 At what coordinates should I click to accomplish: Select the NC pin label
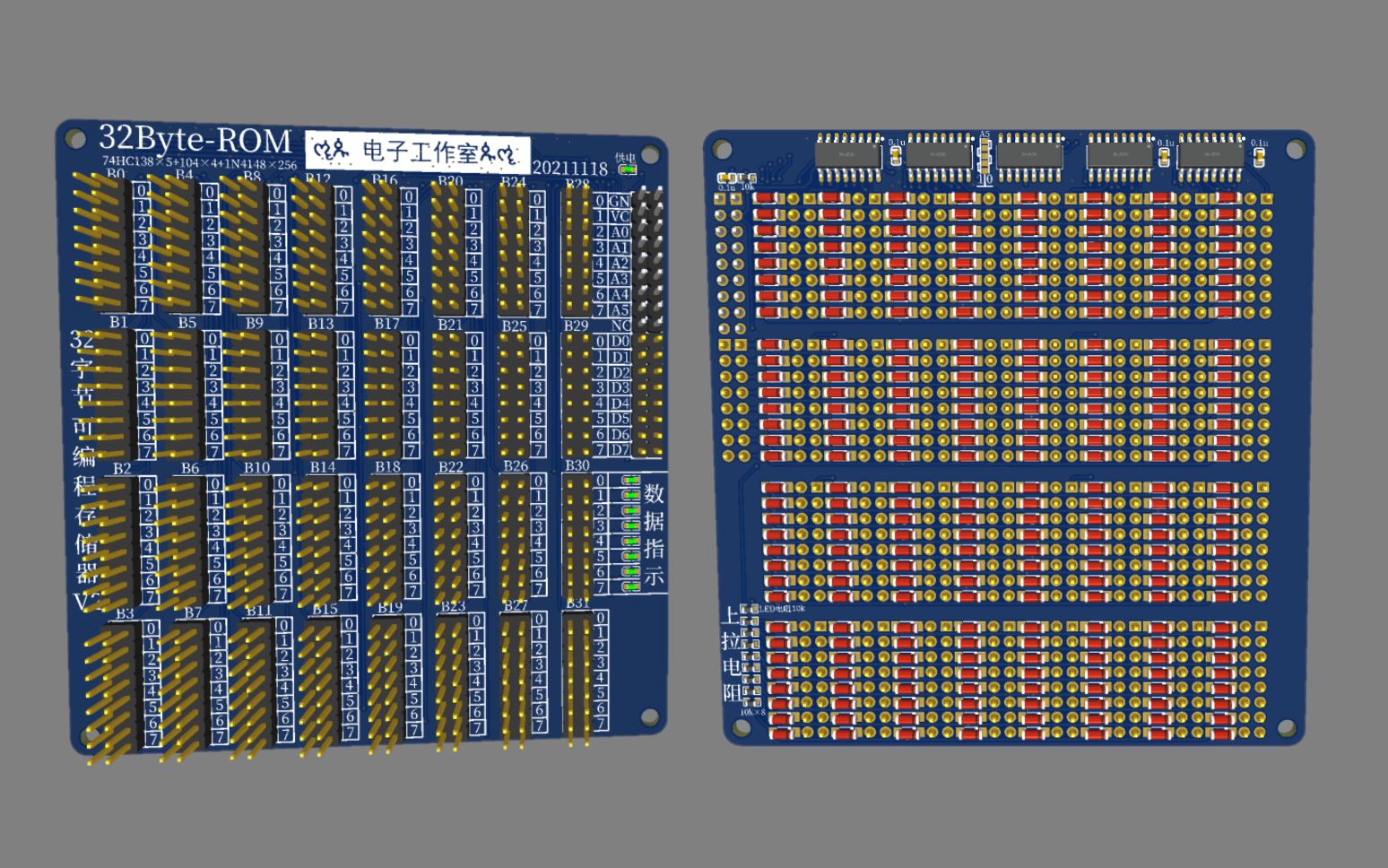tap(620, 325)
